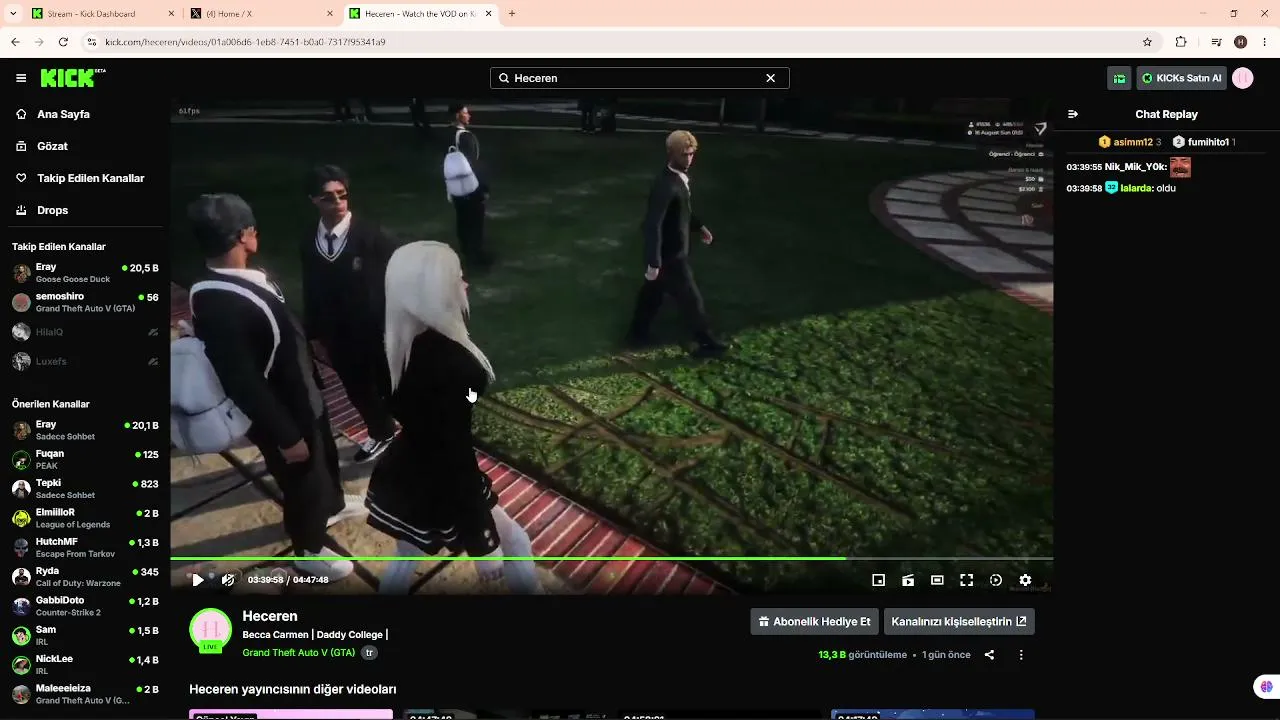The width and height of the screenshot is (1280, 720).
Task: Go to Ana Sayfa
Action: point(64,114)
